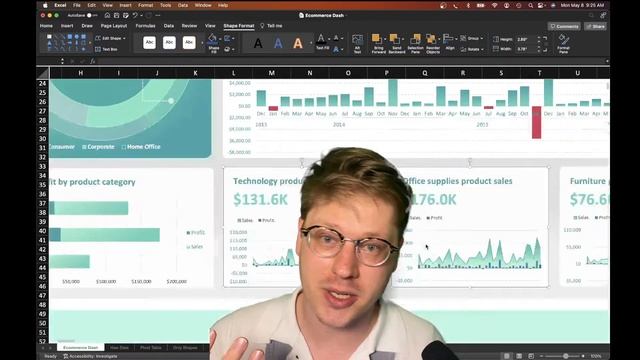Image resolution: width=640 pixels, height=360 pixels.
Task: Apply the first Abc shape style
Action: point(149,42)
